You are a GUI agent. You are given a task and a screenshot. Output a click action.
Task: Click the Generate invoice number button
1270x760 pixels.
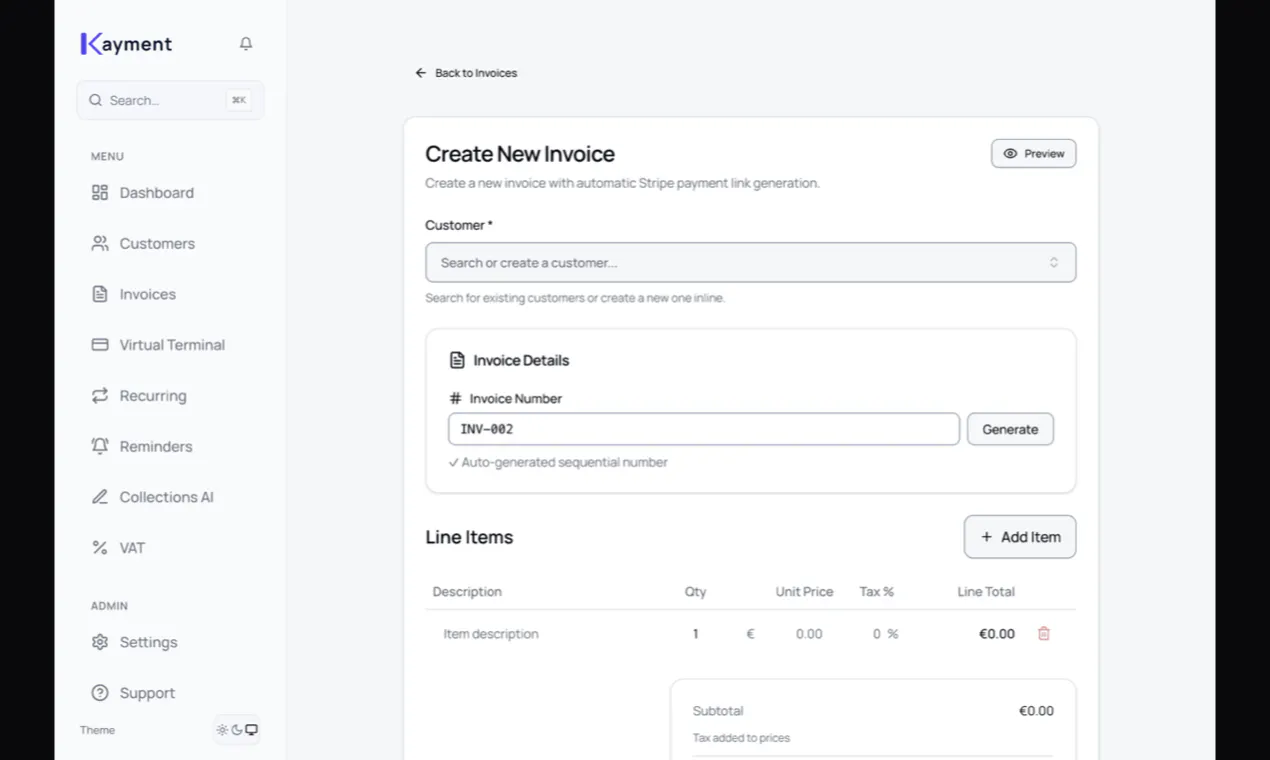(x=1010, y=429)
